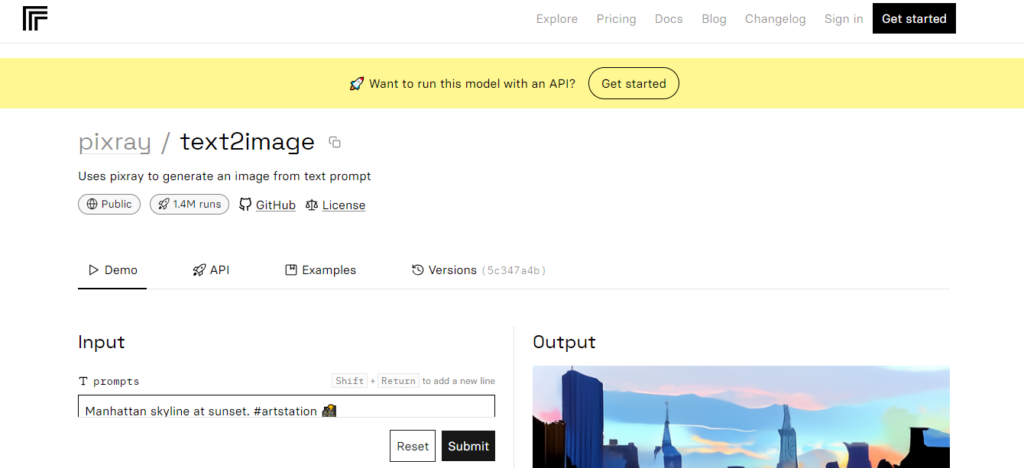Open the GitHub repository link
The image size is (1024, 468).
pyautogui.click(x=267, y=205)
